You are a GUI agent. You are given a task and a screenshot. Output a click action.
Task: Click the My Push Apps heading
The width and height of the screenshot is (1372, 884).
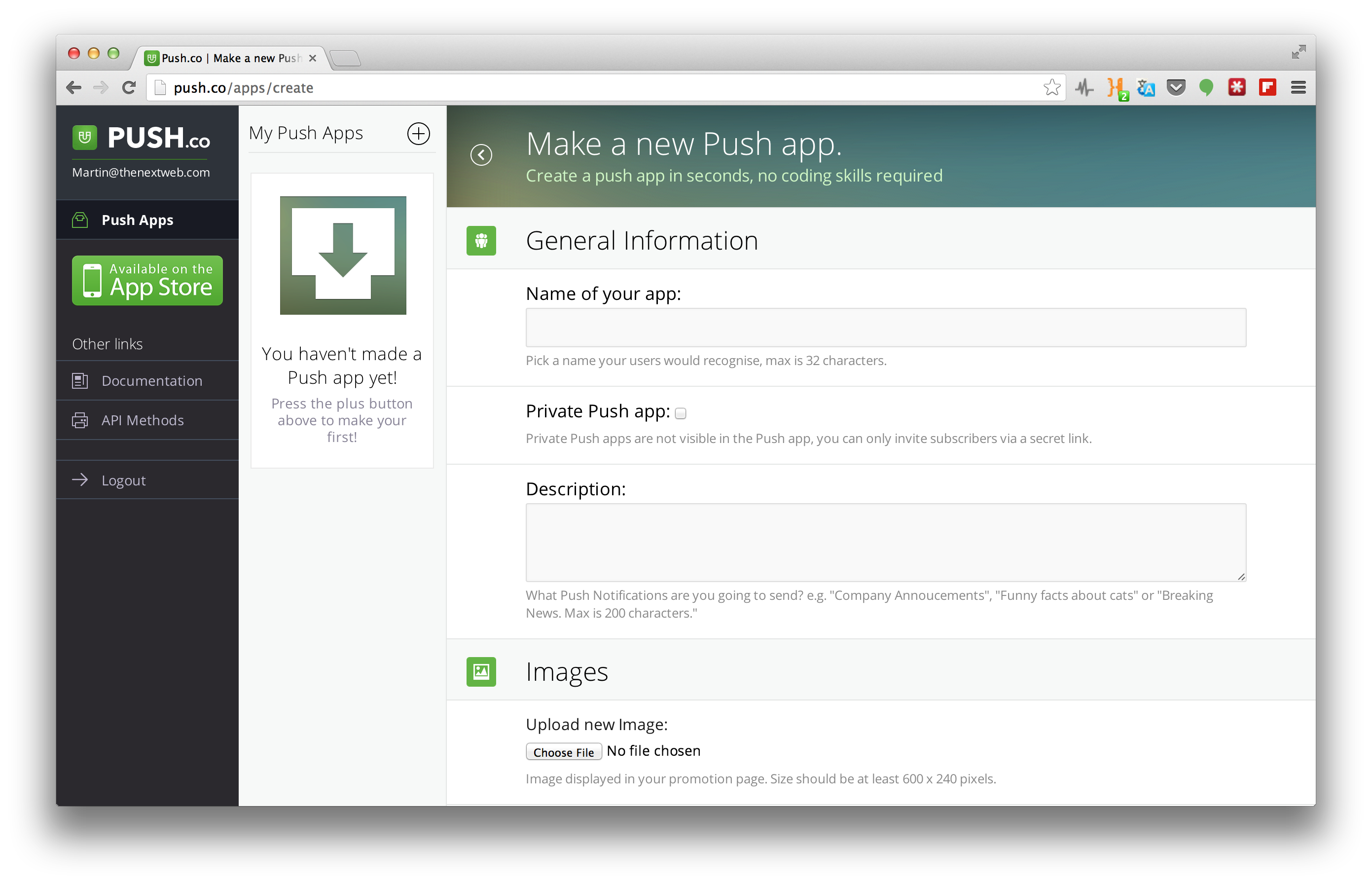point(306,133)
